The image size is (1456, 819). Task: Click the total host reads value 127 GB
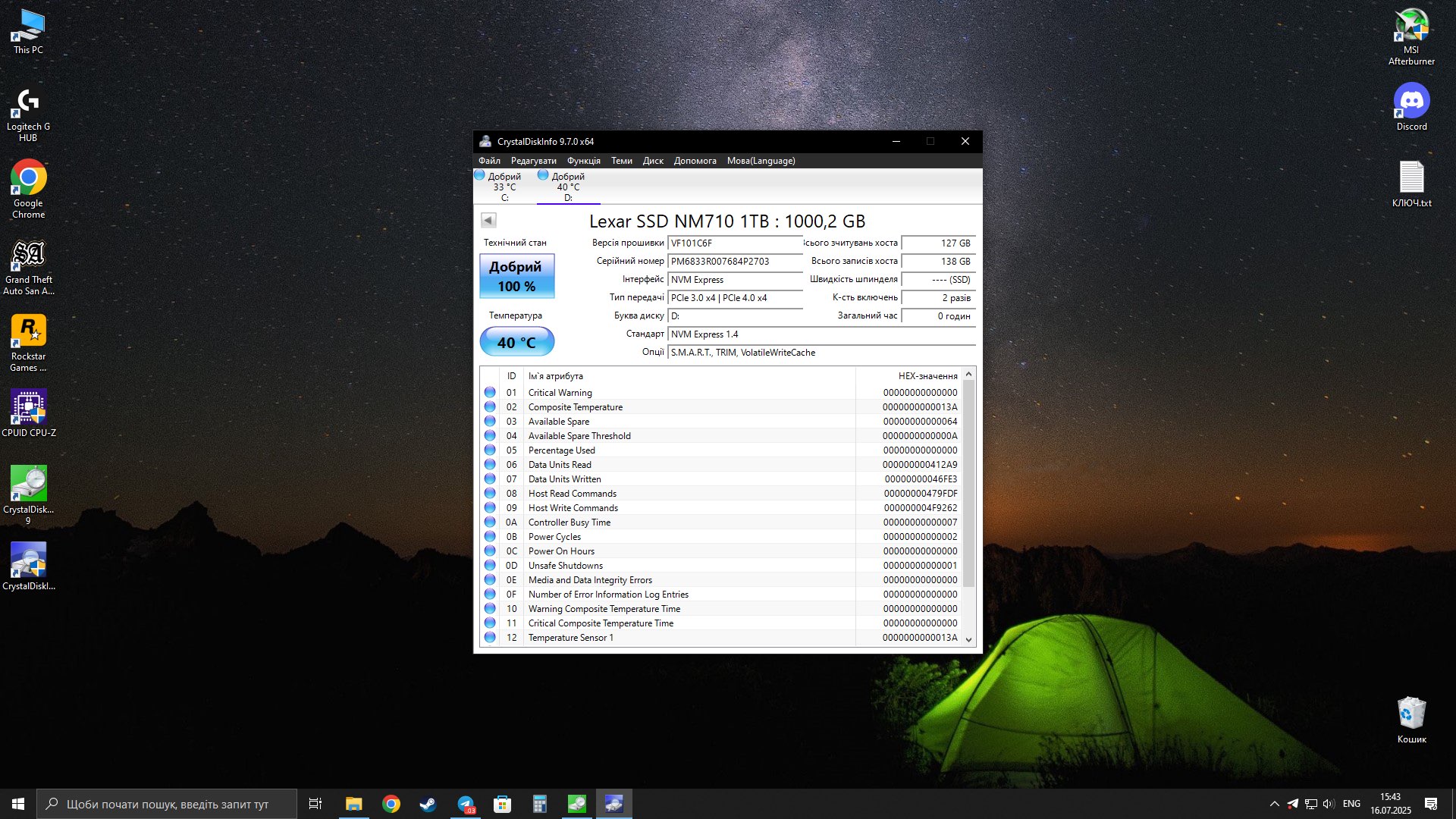click(938, 243)
